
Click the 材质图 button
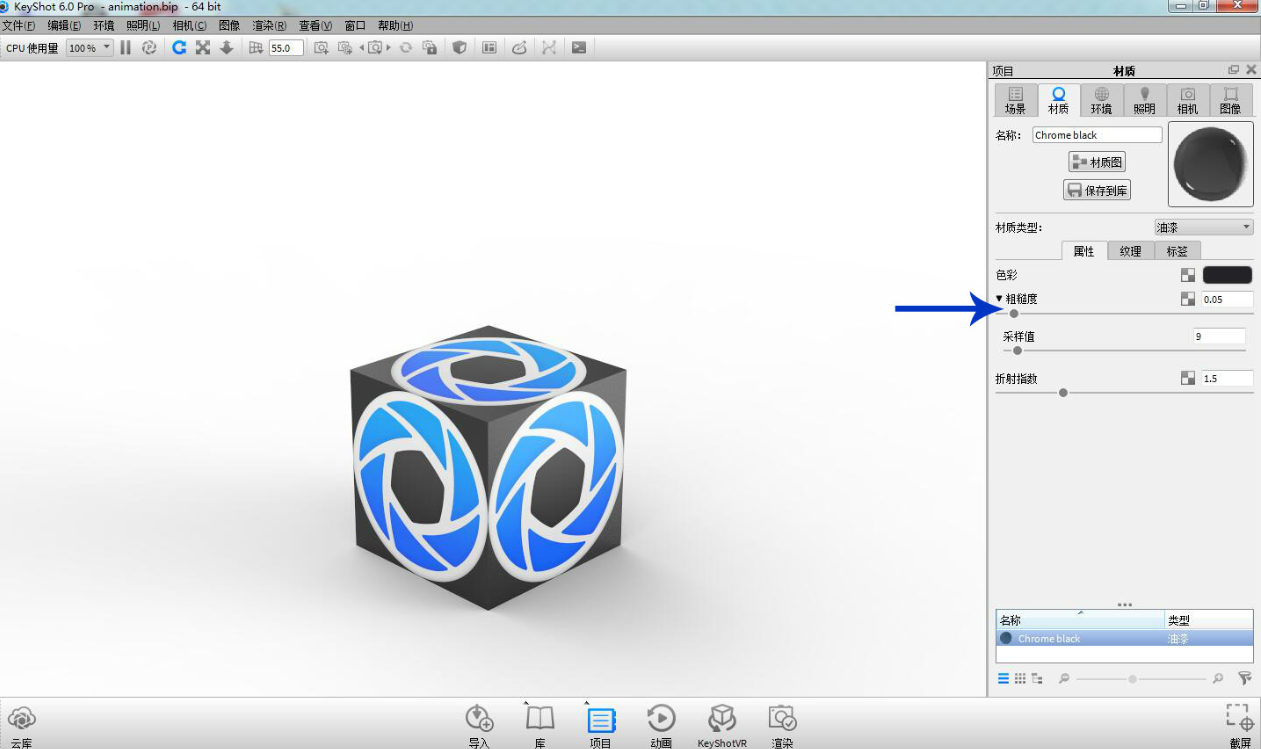click(1097, 162)
